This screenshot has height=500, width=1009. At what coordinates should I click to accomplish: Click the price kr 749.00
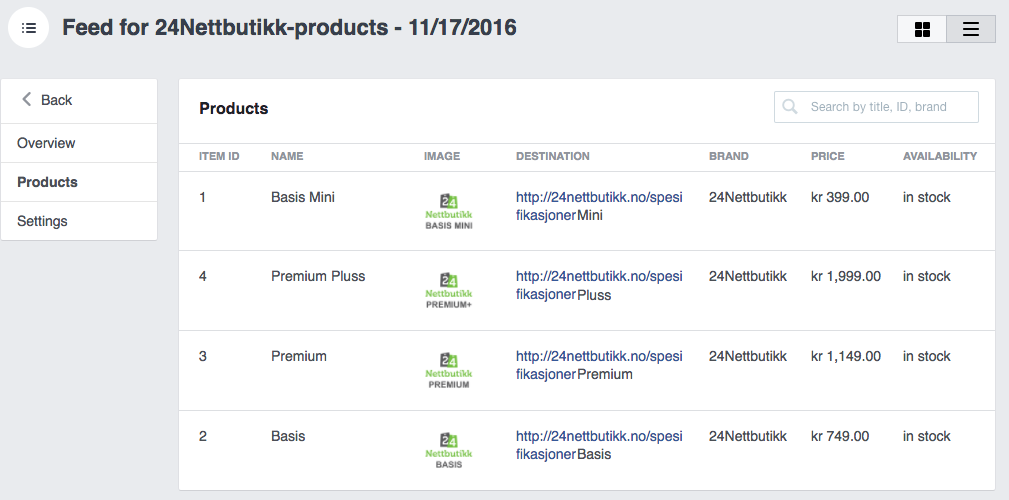pyautogui.click(x=840, y=436)
